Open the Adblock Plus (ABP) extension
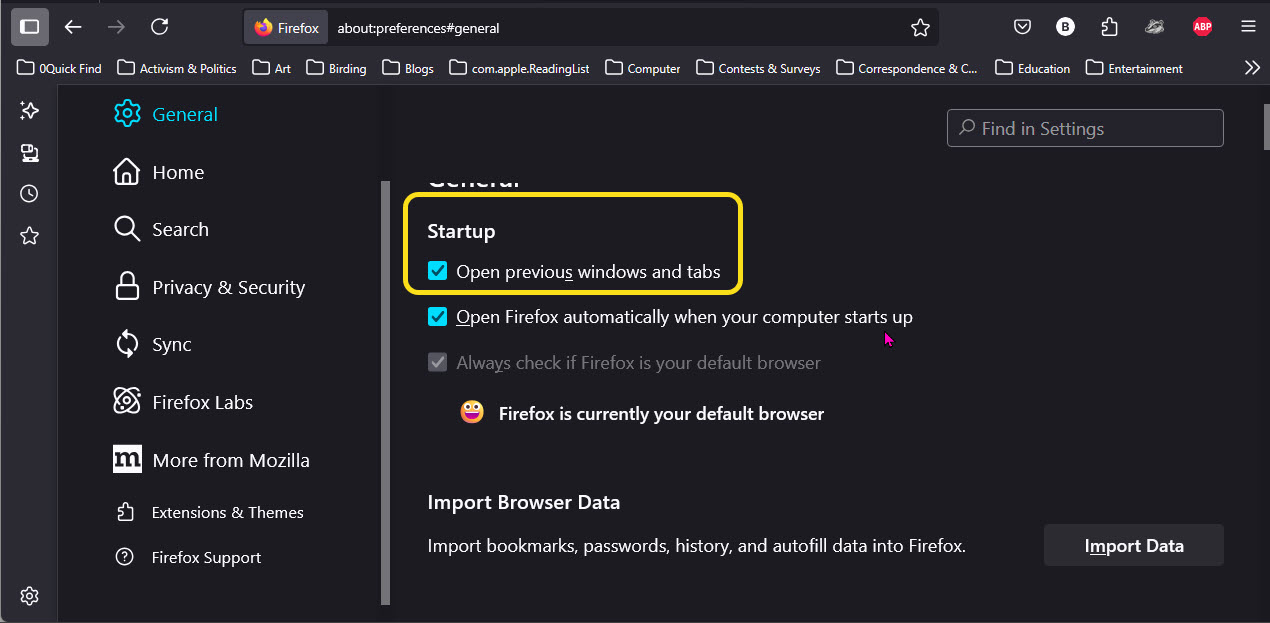This screenshot has height=623, width=1270. tap(1202, 27)
